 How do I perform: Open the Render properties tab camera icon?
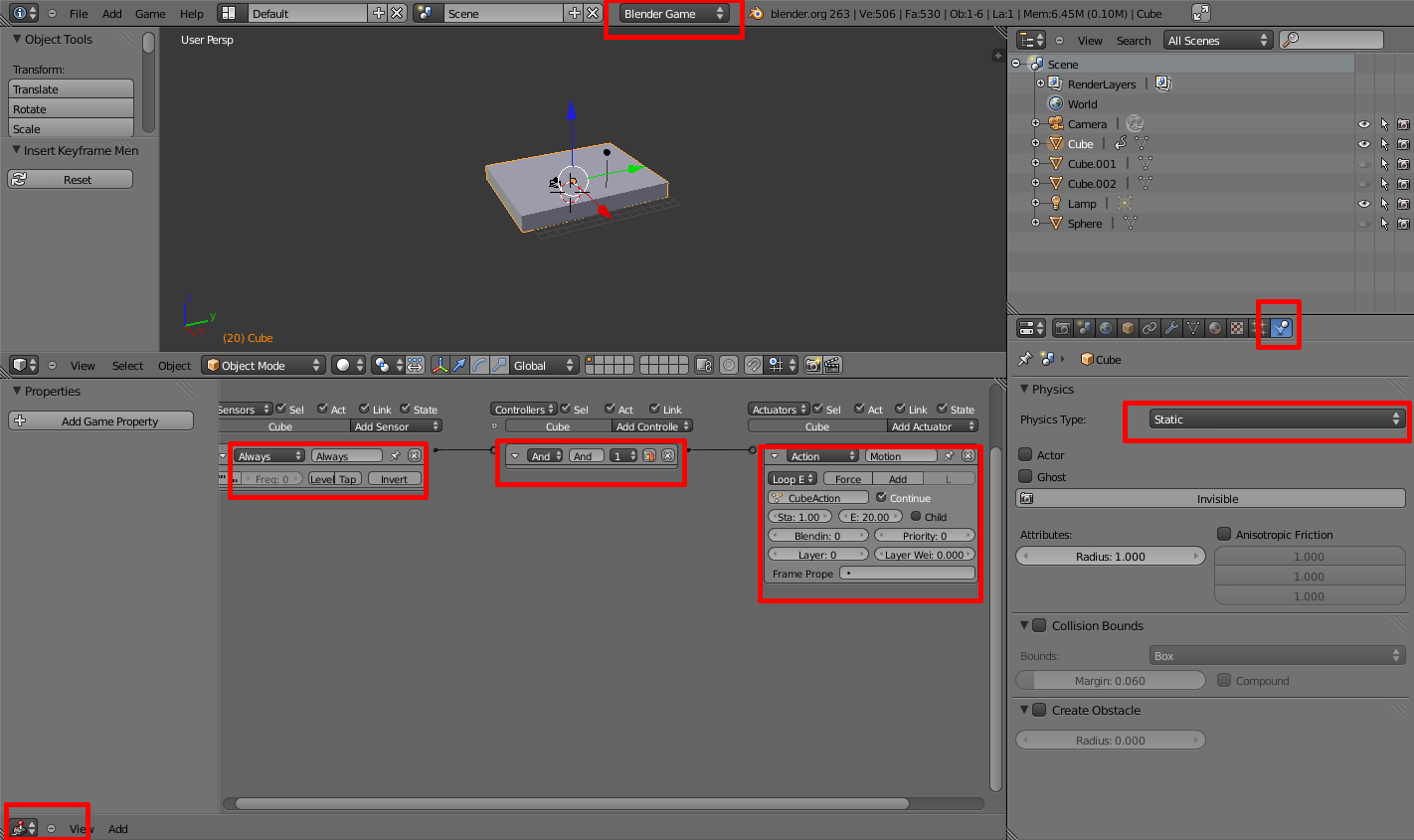(1063, 328)
